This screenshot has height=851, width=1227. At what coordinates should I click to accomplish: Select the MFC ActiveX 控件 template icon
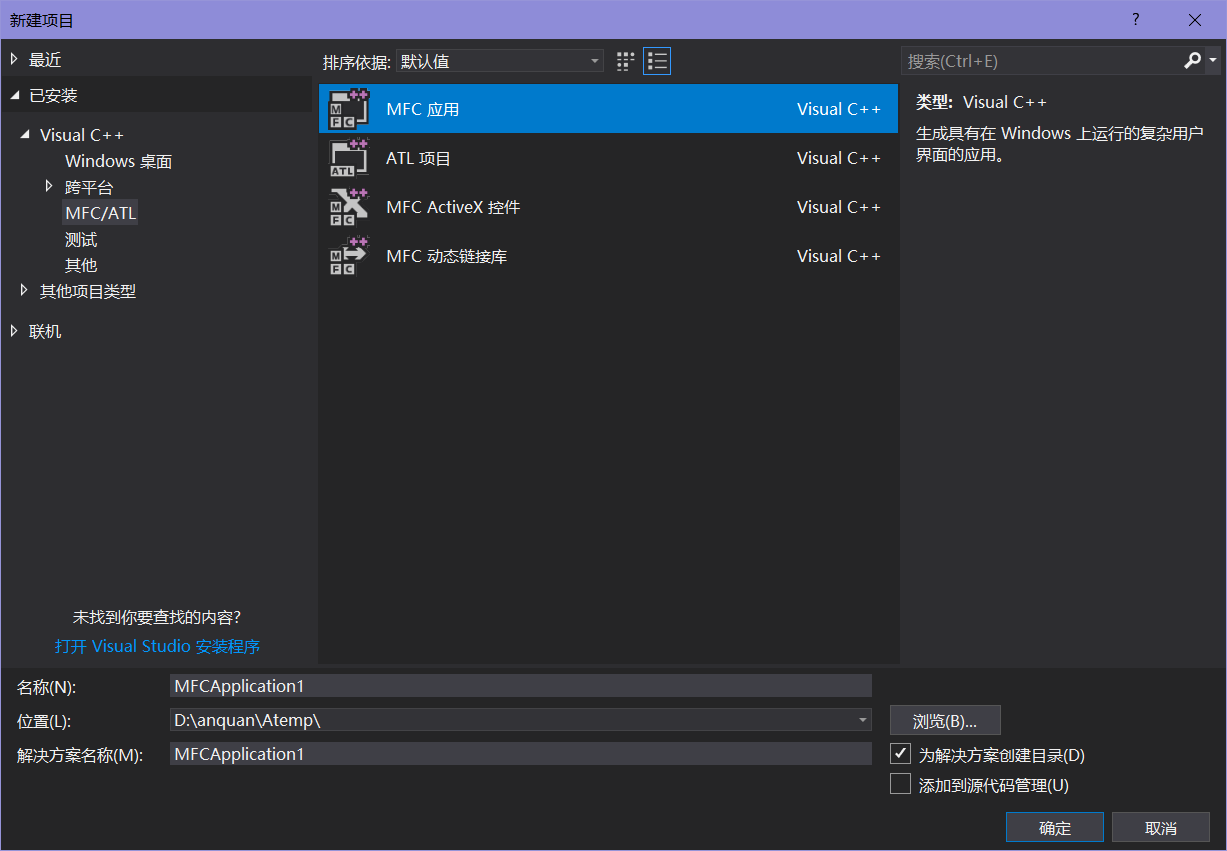click(x=349, y=207)
